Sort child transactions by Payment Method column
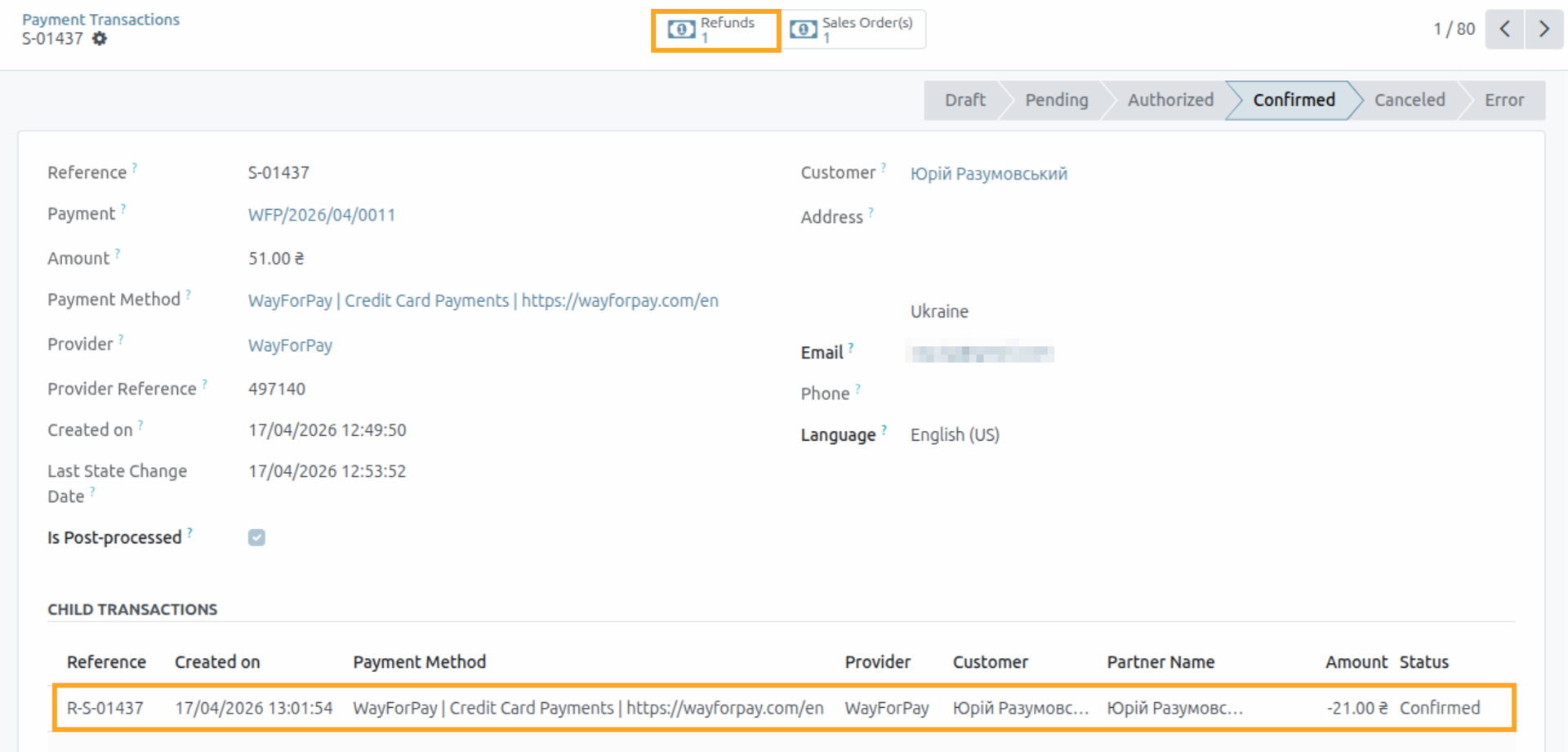 click(x=419, y=662)
